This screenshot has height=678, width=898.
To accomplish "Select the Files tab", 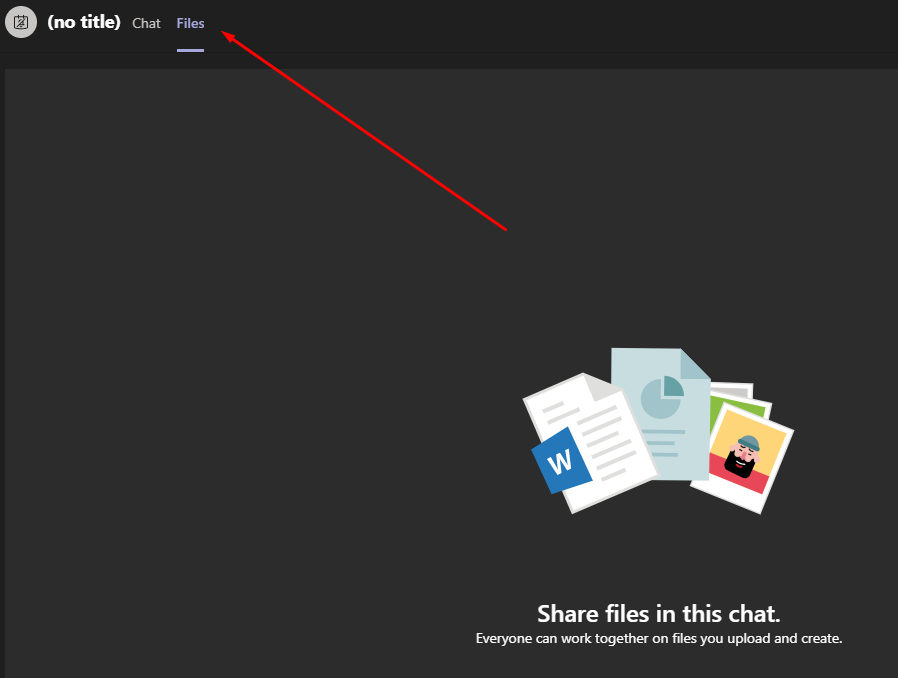I will coord(190,23).
